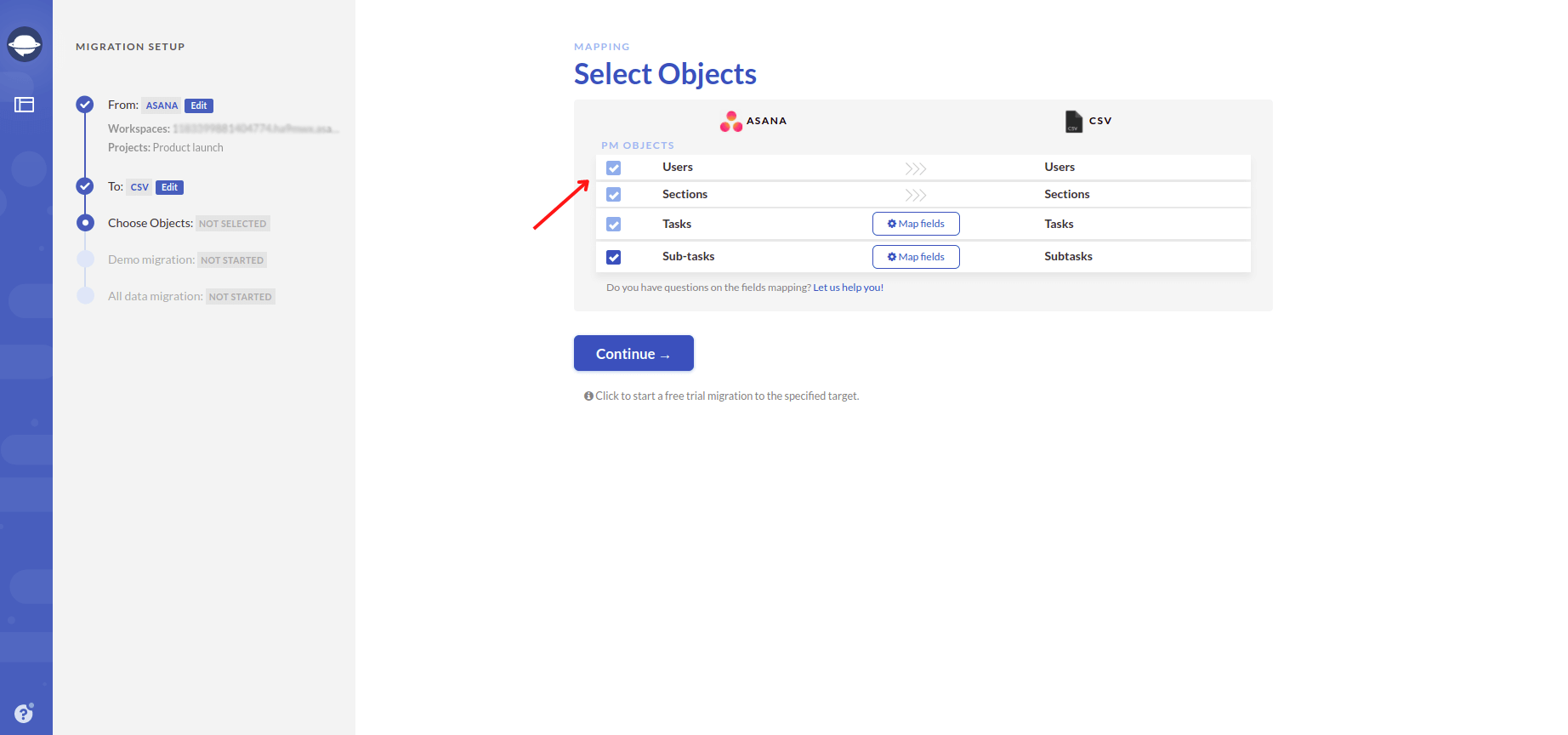Click the Continue button
Screen dimensions: 1568x735
633,353
